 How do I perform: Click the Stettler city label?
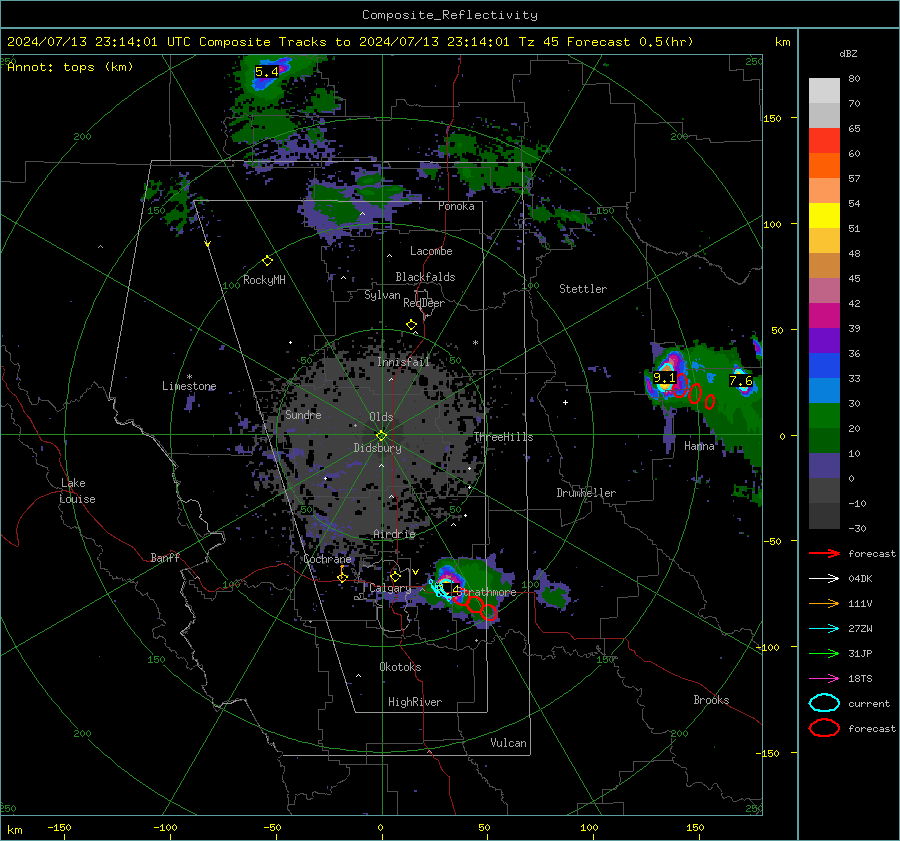click(x=583, y=289)
